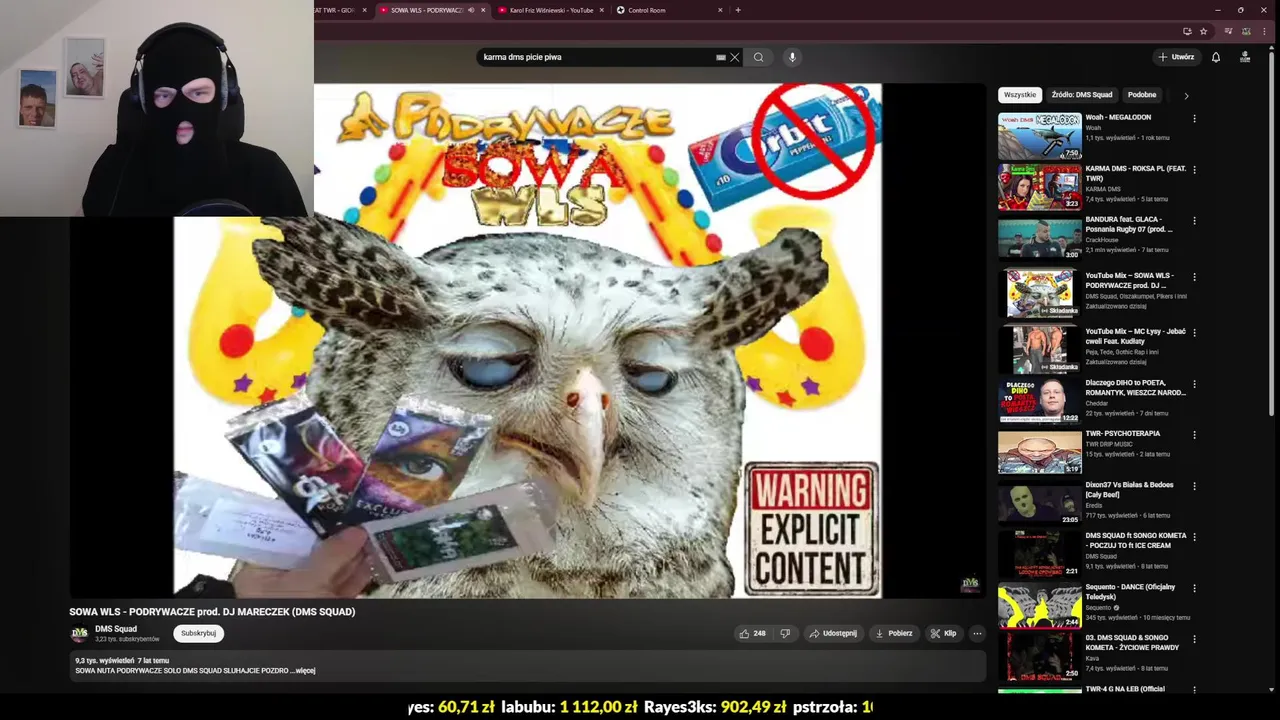Select the Wszystkie filter chip
The image size is (1280, 720).
[x=1020, y=95]
